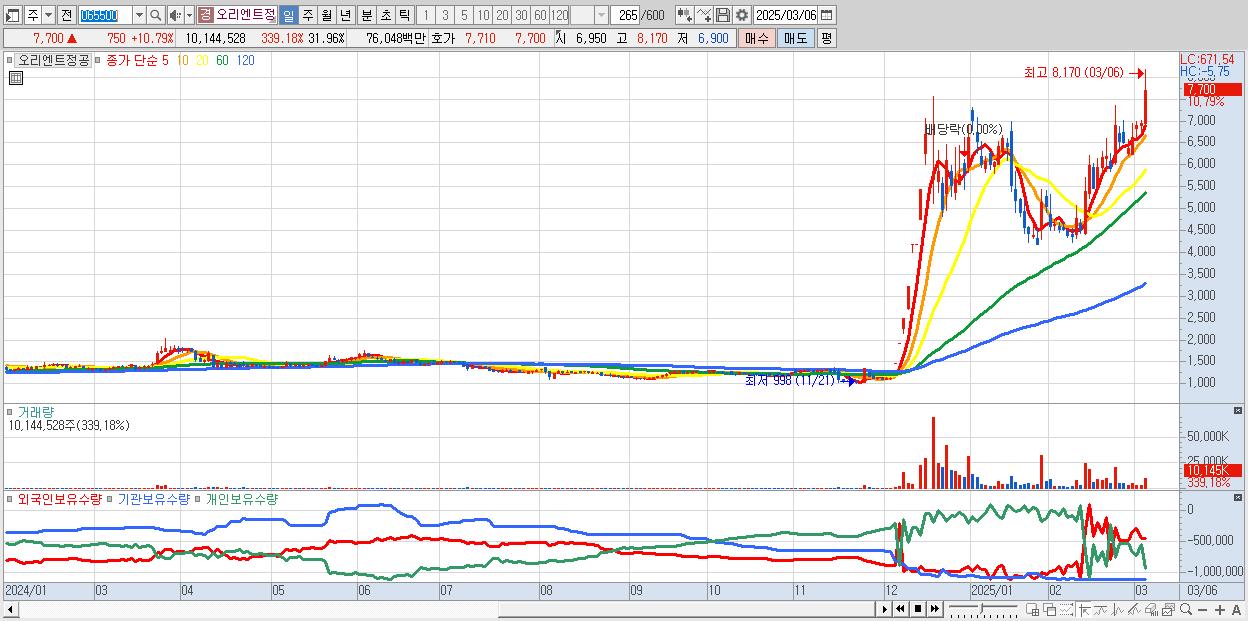The height and width of the screenshot is (621, 1248).
Task: Select the 틱 tick chart tab
Action: 404,15
